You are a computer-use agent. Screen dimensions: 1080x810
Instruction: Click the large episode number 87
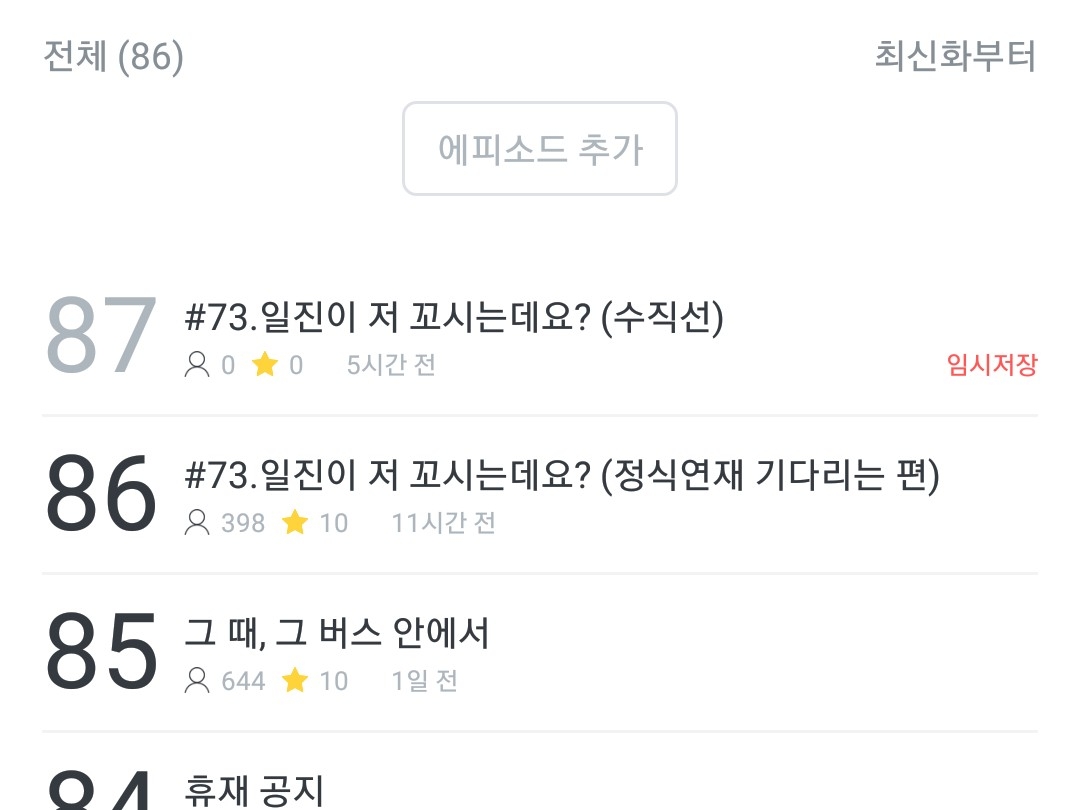click(x=101, y=337)
